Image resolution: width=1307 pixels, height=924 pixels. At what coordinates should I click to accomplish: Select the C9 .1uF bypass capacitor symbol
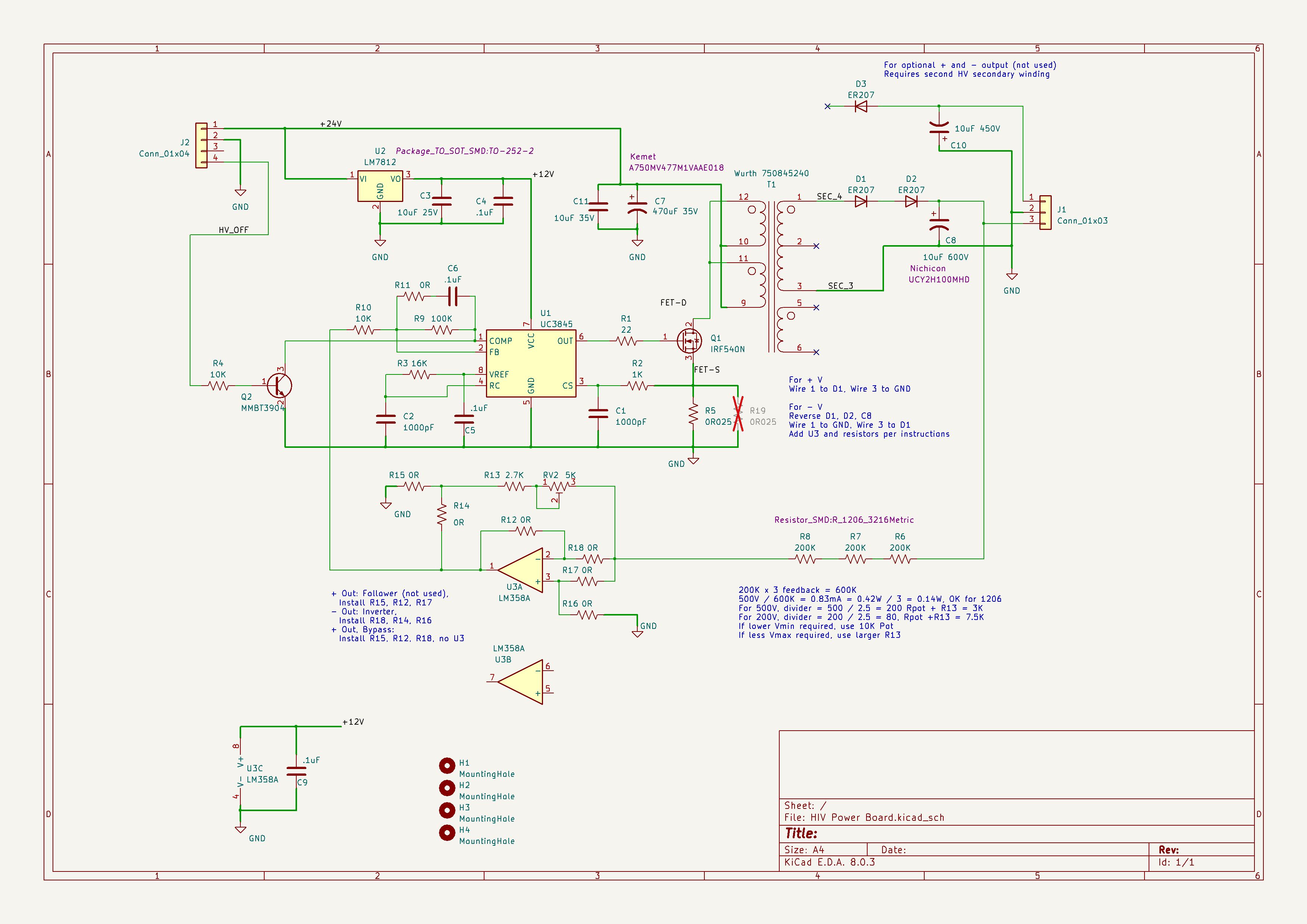(x=296, y=771)
